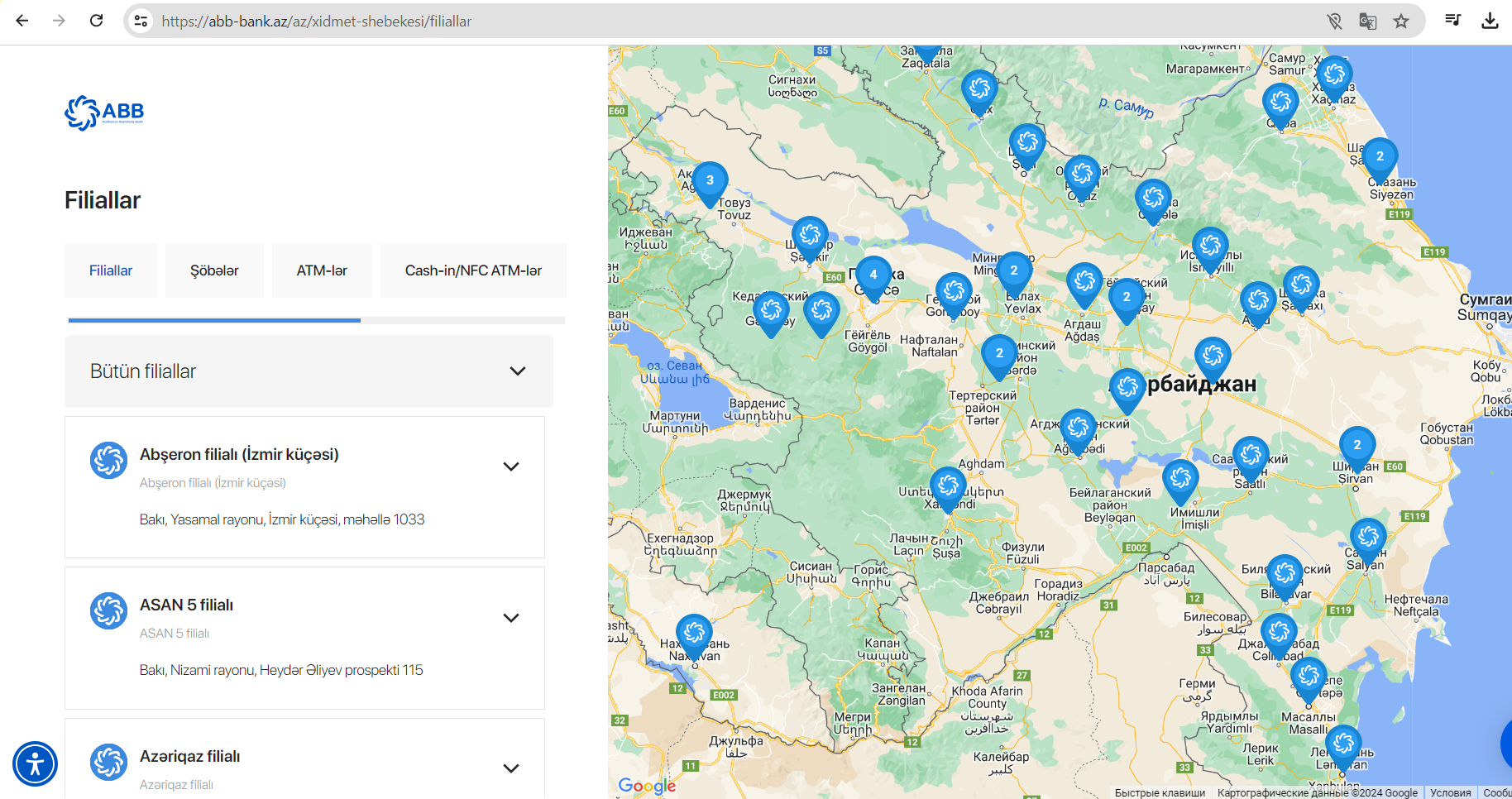Select the cluster marker 2 near Yevlax
Screen dimensions: 1512x799
tap(1014, 275)
